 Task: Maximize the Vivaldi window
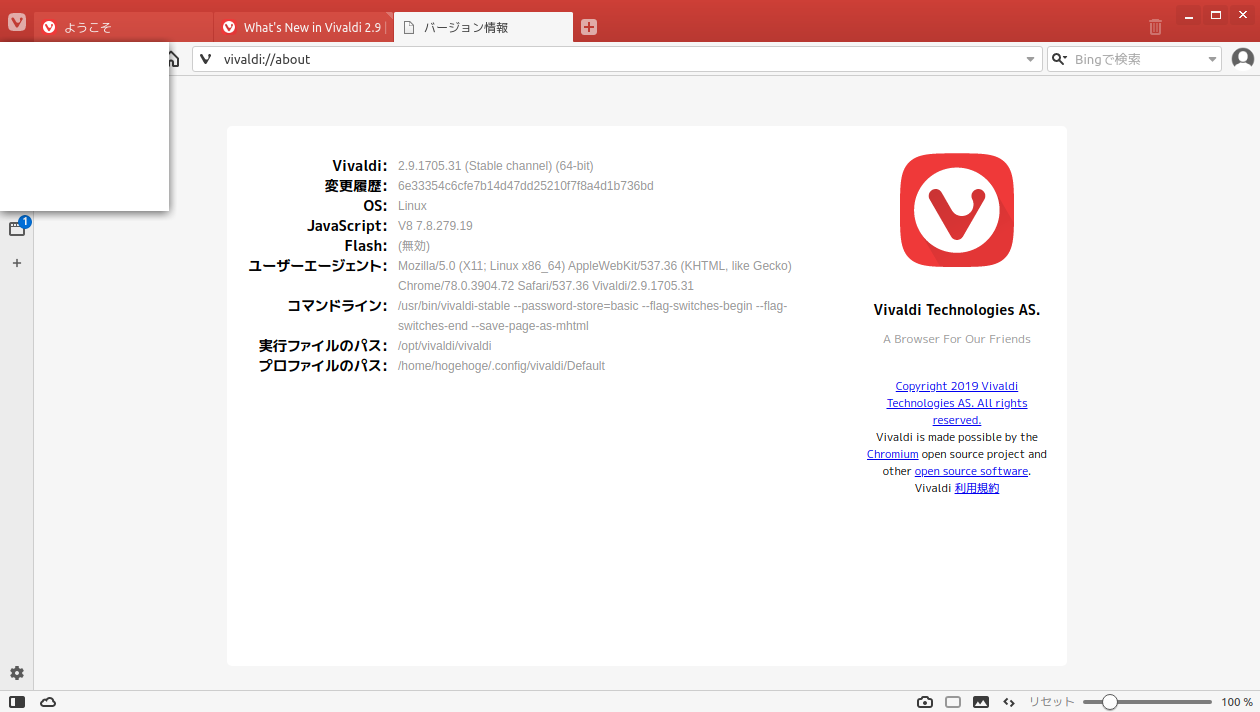1216,15
